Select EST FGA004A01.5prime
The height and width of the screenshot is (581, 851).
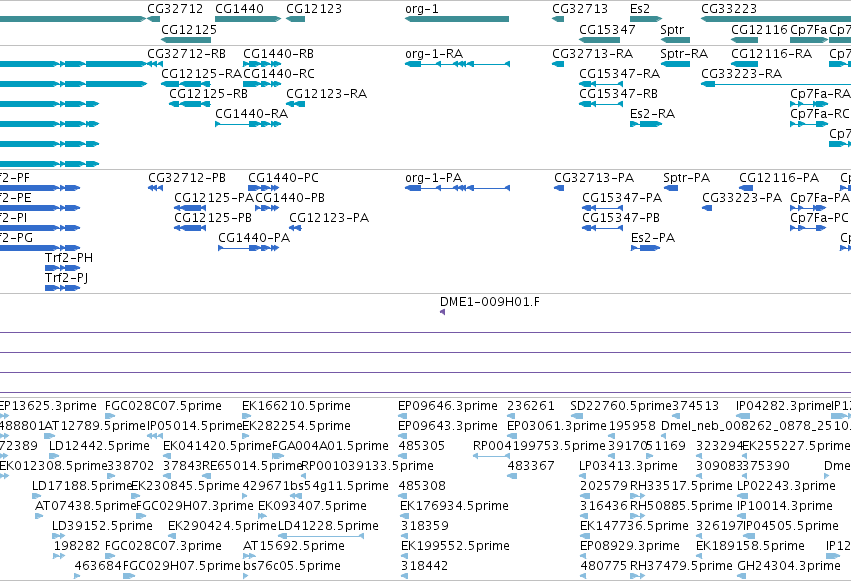(330, 446)
